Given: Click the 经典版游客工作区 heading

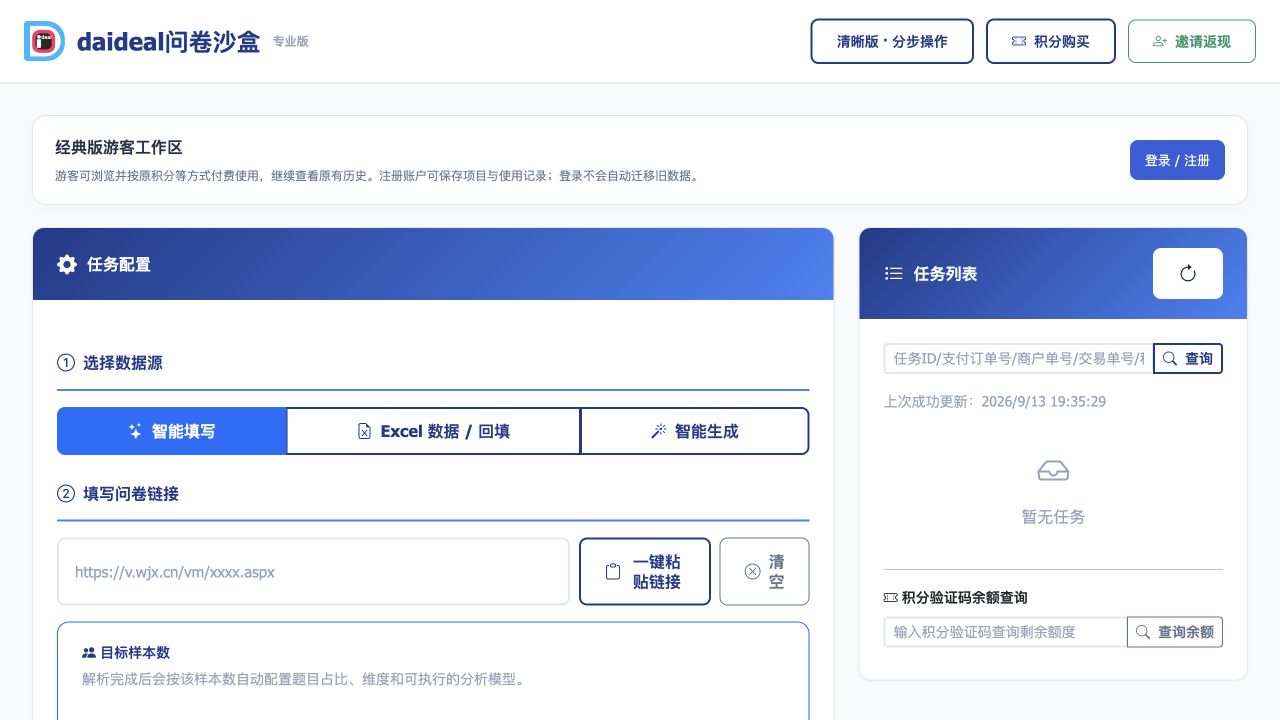Looking at the screenshot, I should (119, 147).
